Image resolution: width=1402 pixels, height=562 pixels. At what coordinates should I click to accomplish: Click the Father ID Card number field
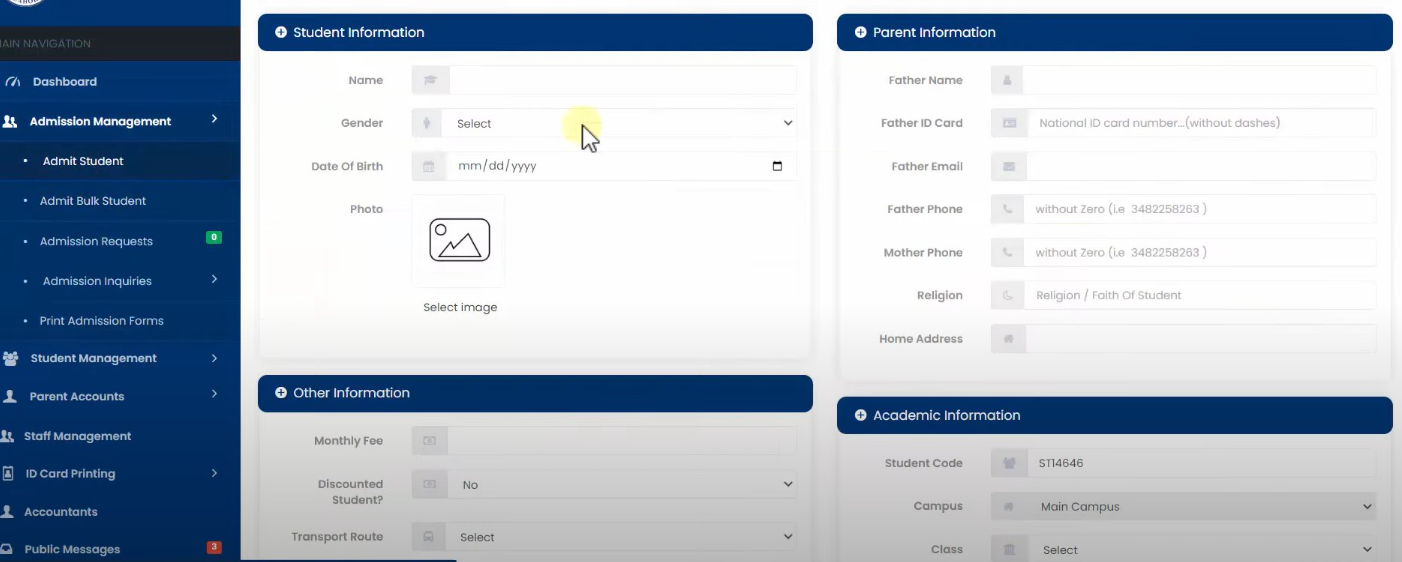click(1202, 123)
